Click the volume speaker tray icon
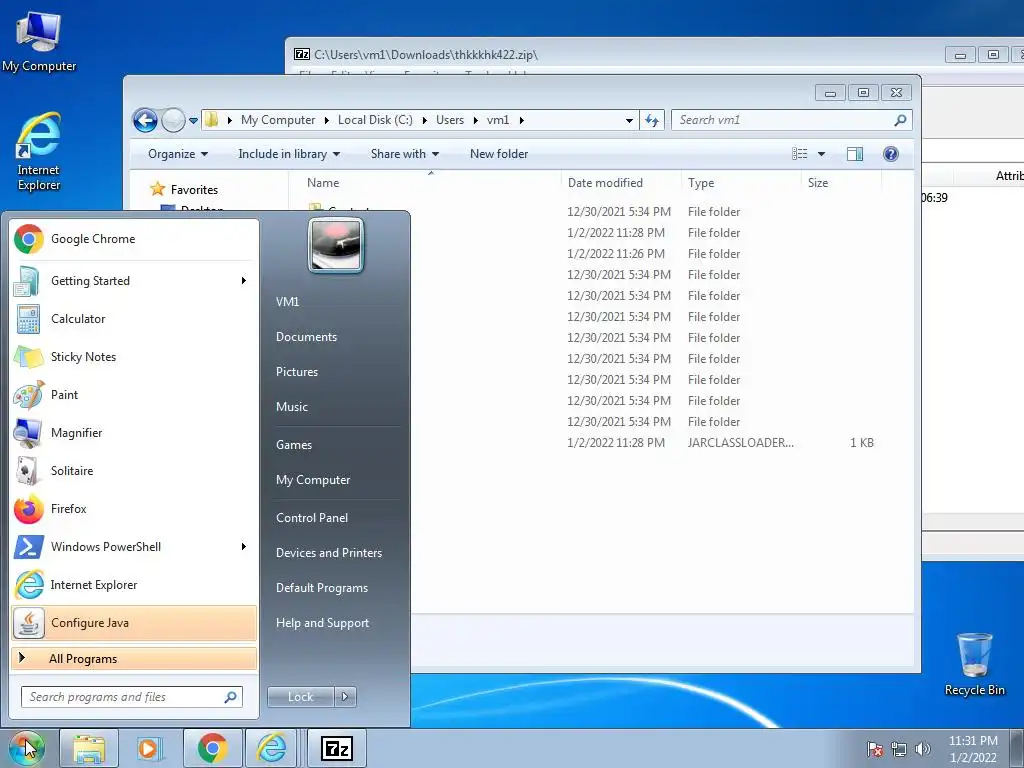 point(923,749)
